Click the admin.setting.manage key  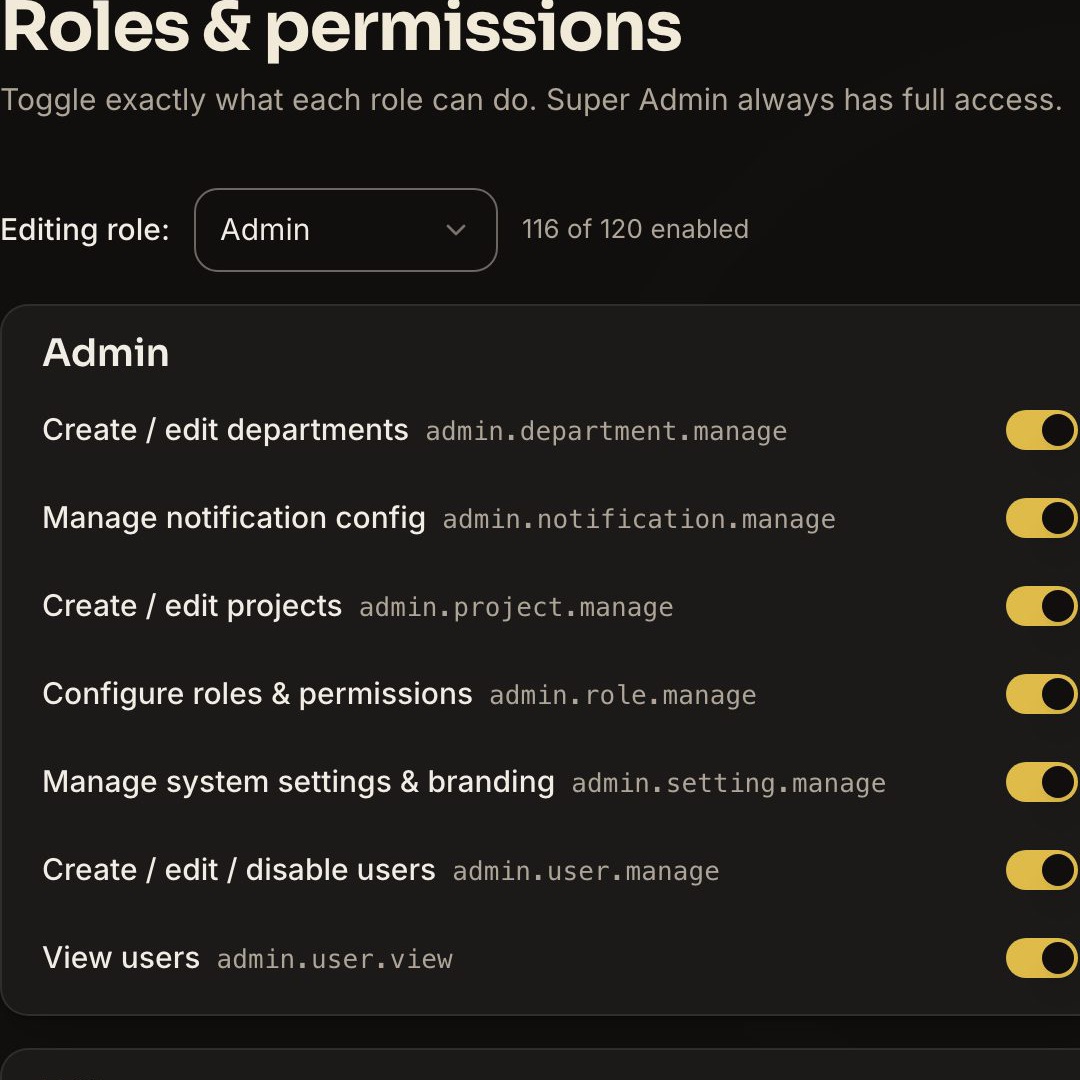click(x=728, y=783)
